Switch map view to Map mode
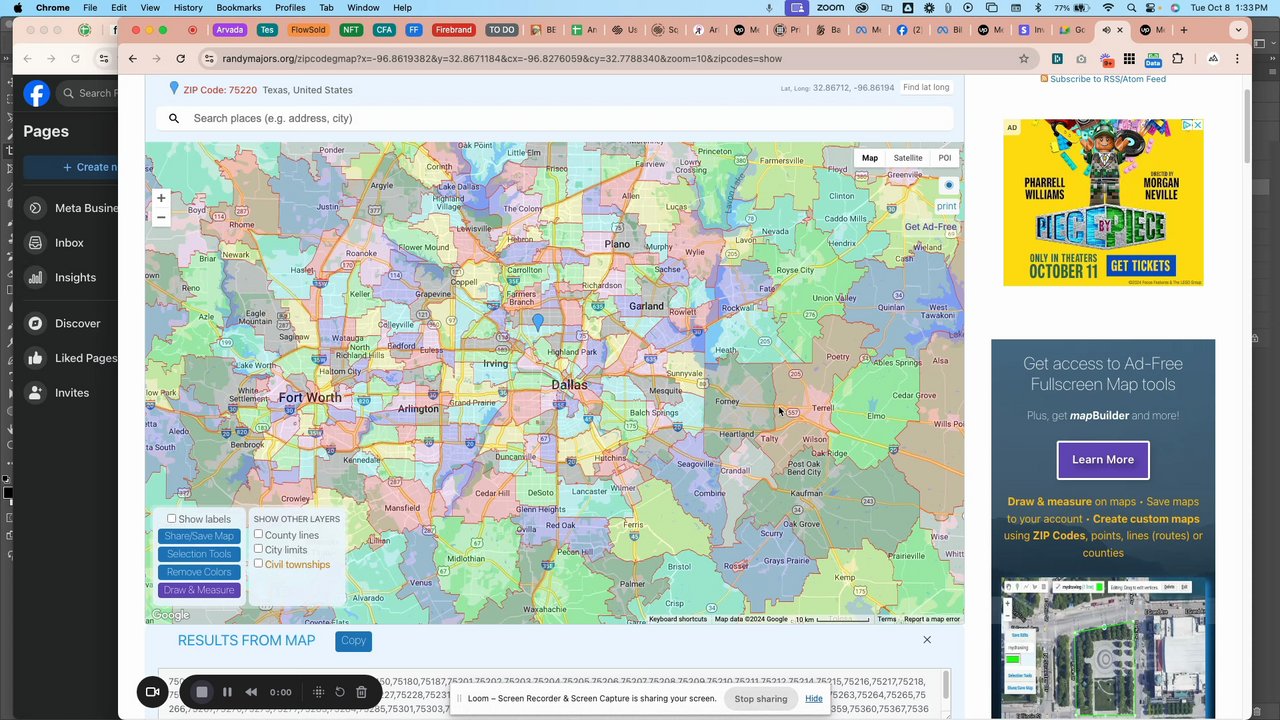The image size is (1280, 720). click(870, 158)
